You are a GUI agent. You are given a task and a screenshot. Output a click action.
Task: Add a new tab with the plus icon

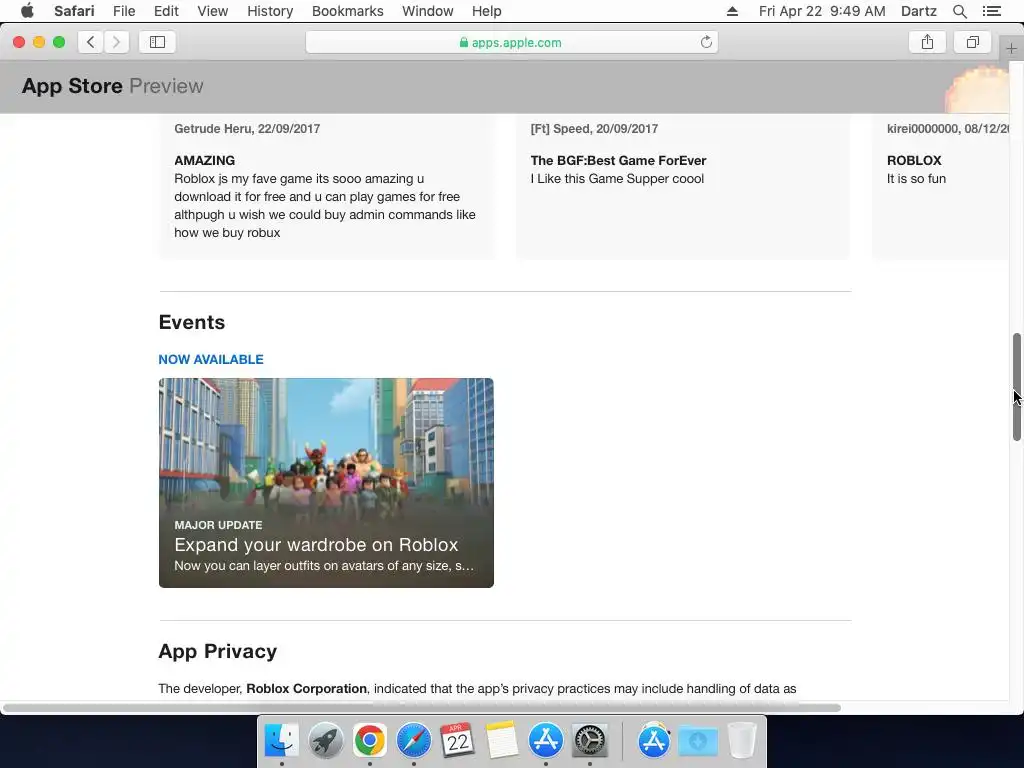1011,48
